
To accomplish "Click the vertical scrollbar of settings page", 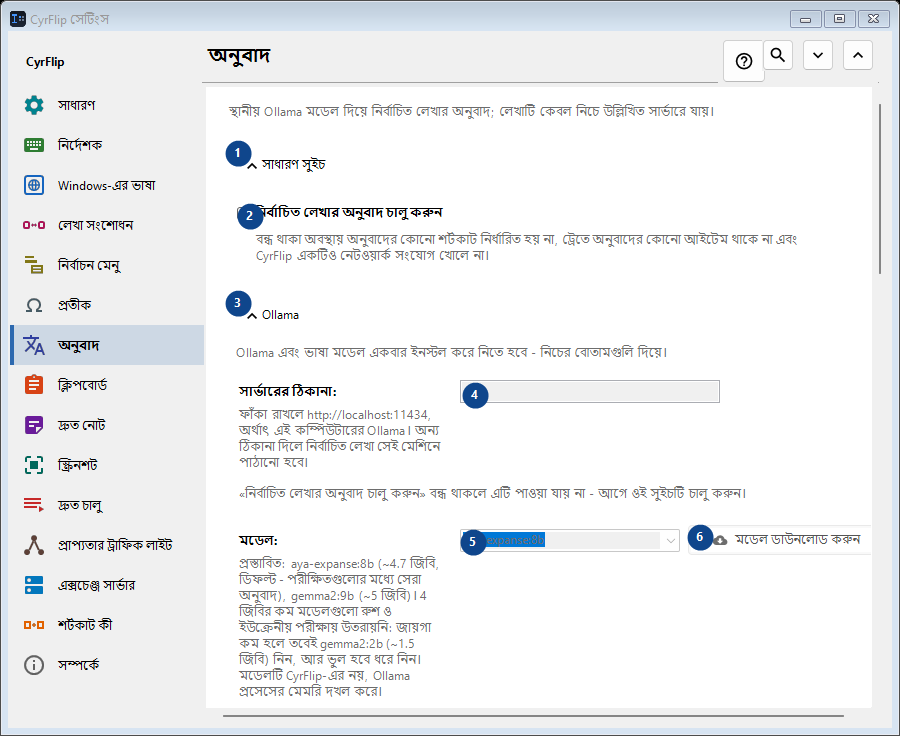I will pos(879,188).
